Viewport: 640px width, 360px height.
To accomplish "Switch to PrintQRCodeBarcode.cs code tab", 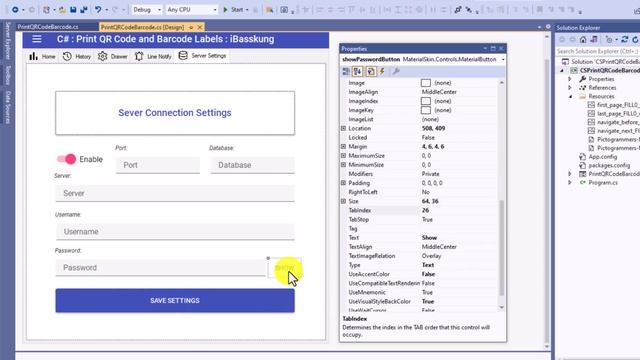I will pyautogui.click(x=48, y=27).
